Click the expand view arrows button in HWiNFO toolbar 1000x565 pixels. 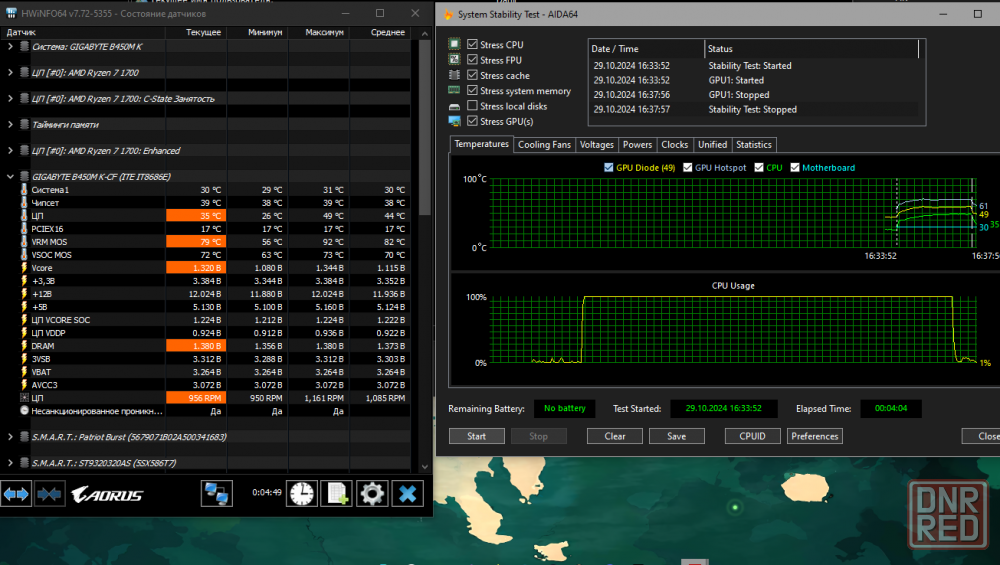(x=16, y=494)
